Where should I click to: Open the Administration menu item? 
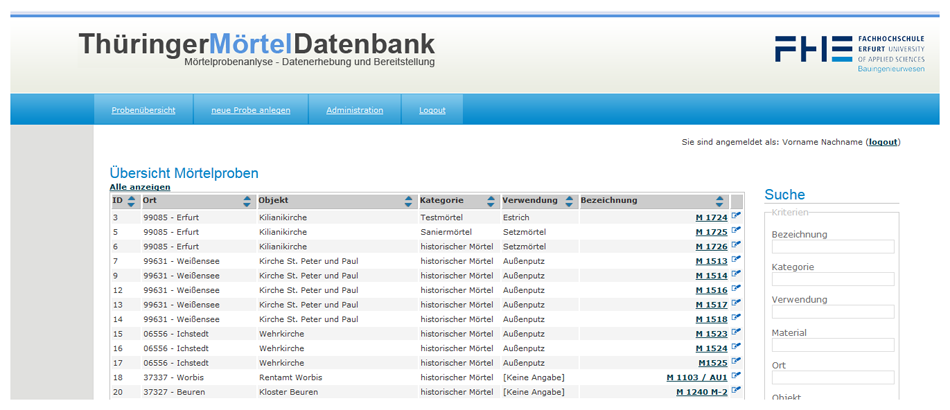[354, 110]
